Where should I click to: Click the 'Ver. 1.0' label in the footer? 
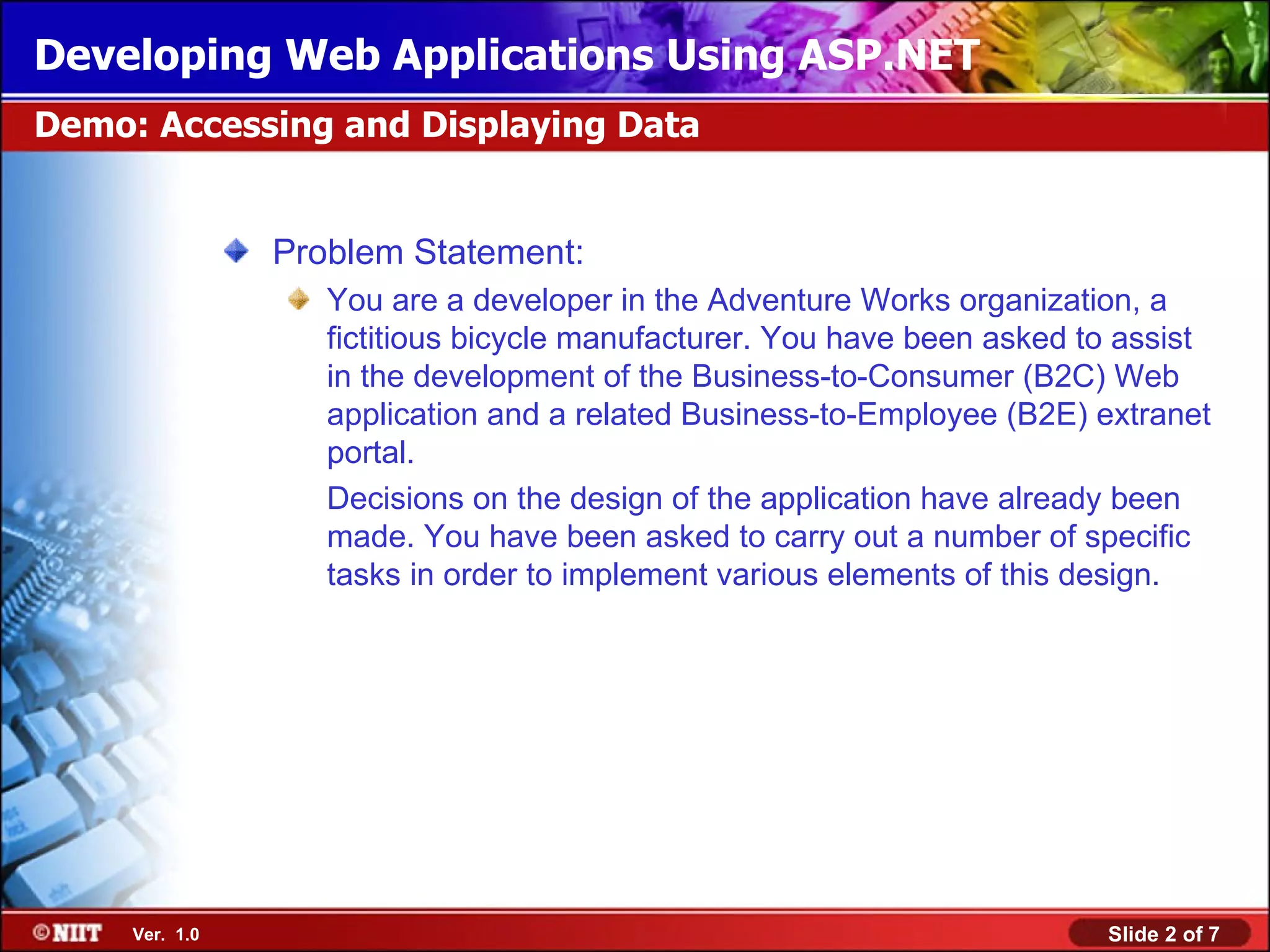166,934
